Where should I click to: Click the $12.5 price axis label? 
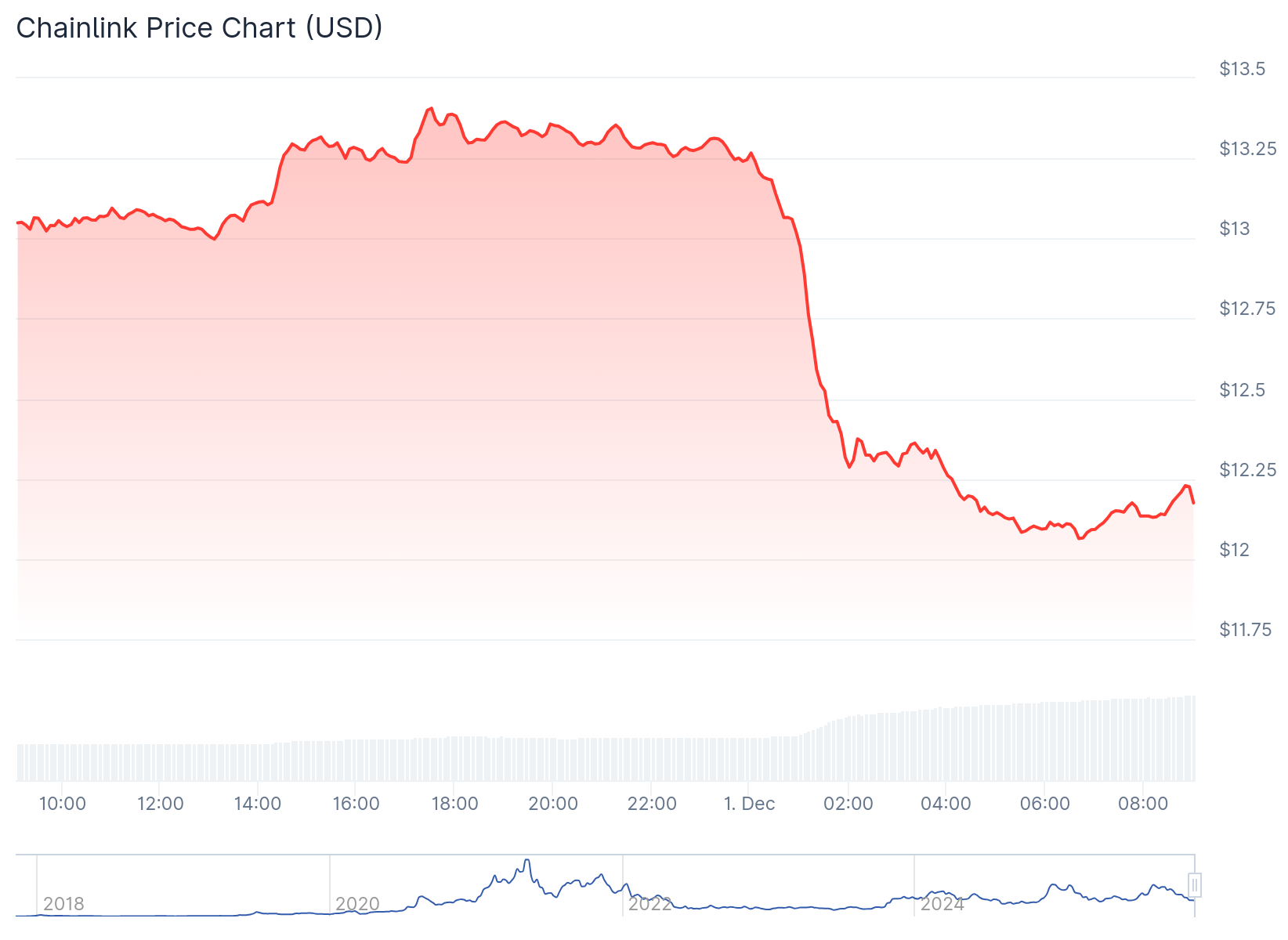coord(1242,390)
